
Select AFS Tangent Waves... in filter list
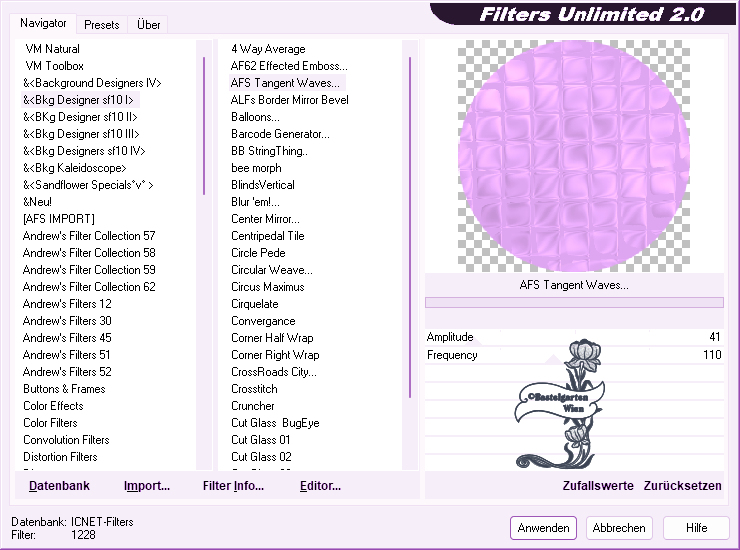(x=287, y=83)
